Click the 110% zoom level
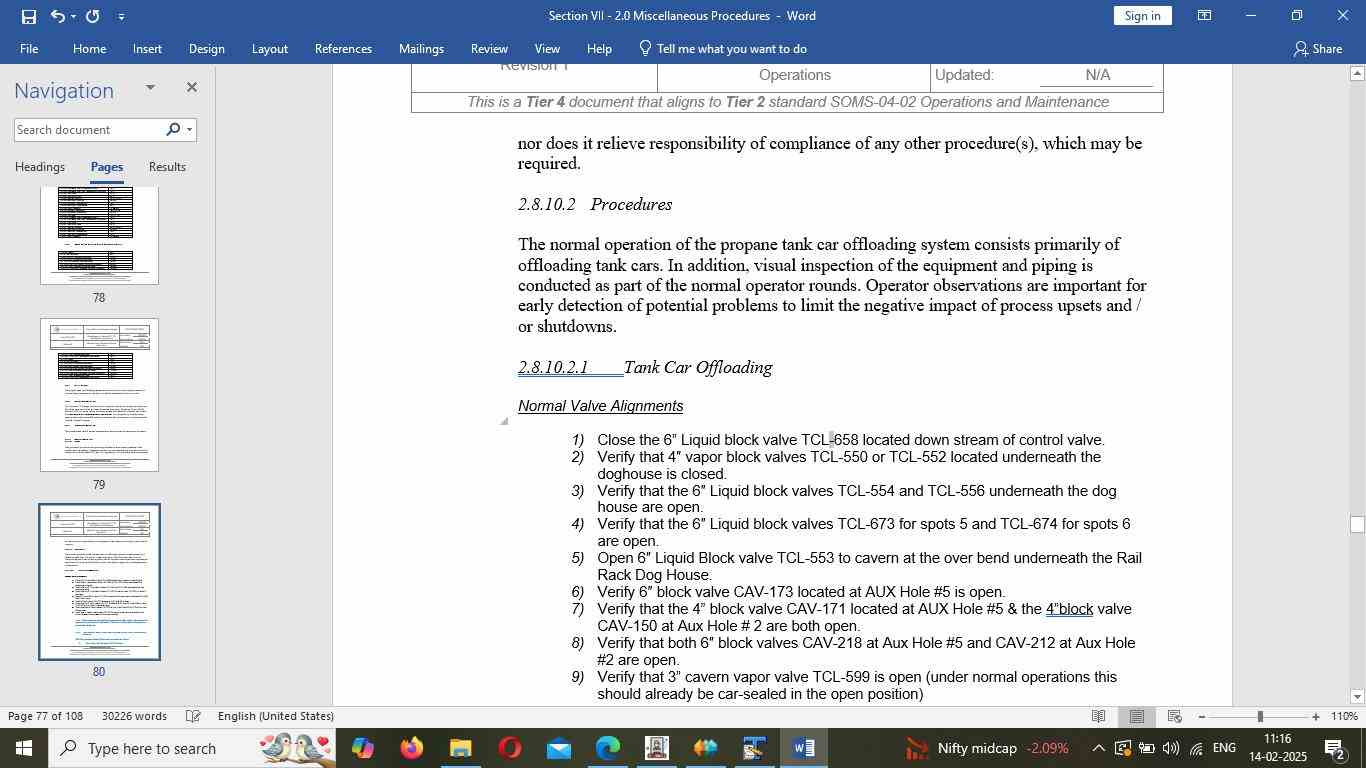 coord(1345,716)
